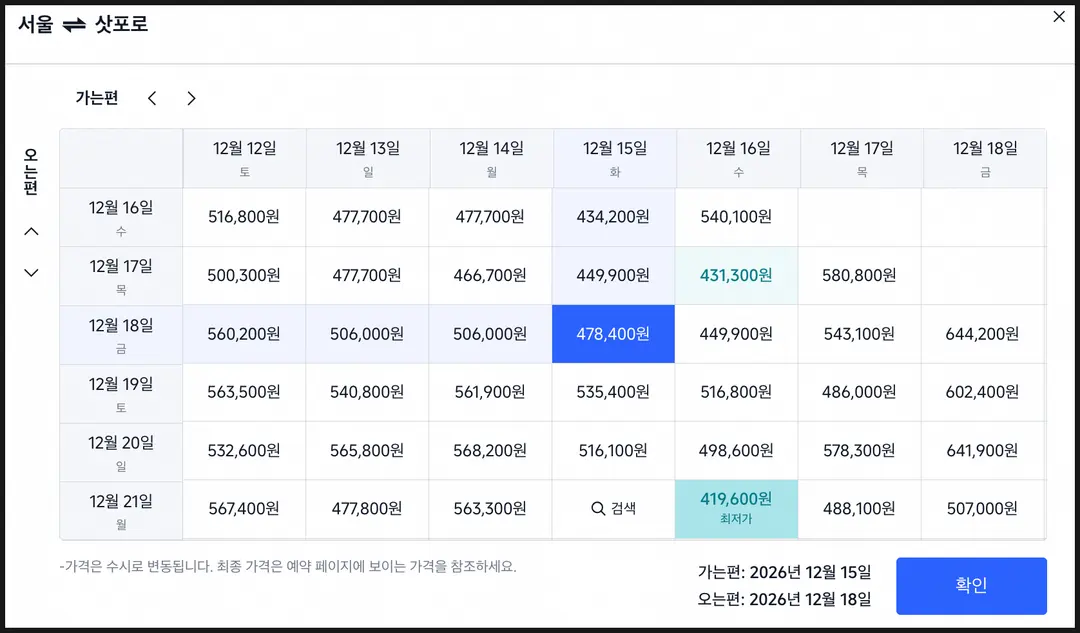Select the 434,200원 fare cell
Viewport: 1080px width, 633px height.
613,217
